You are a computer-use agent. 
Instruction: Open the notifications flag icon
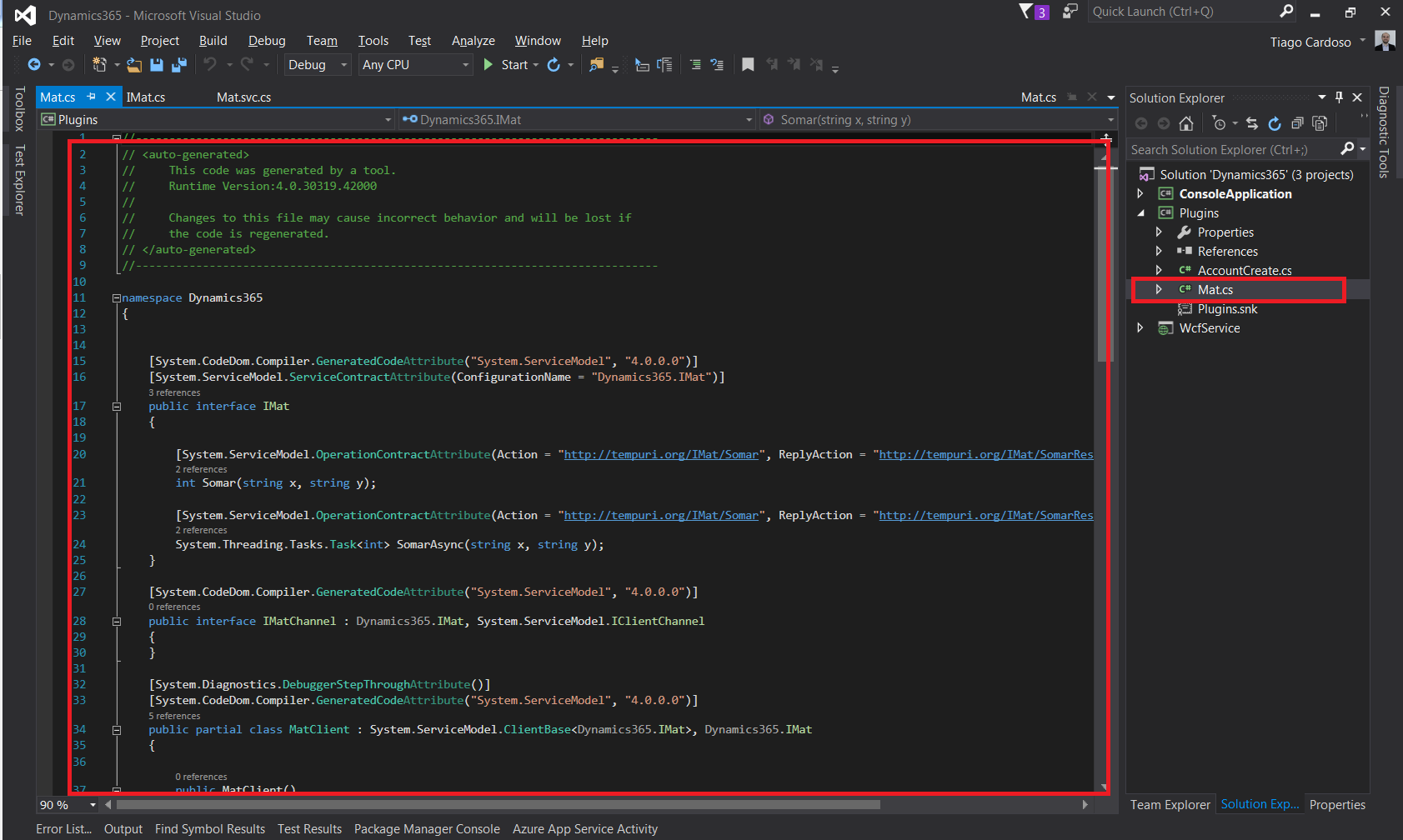(1026, 12)
